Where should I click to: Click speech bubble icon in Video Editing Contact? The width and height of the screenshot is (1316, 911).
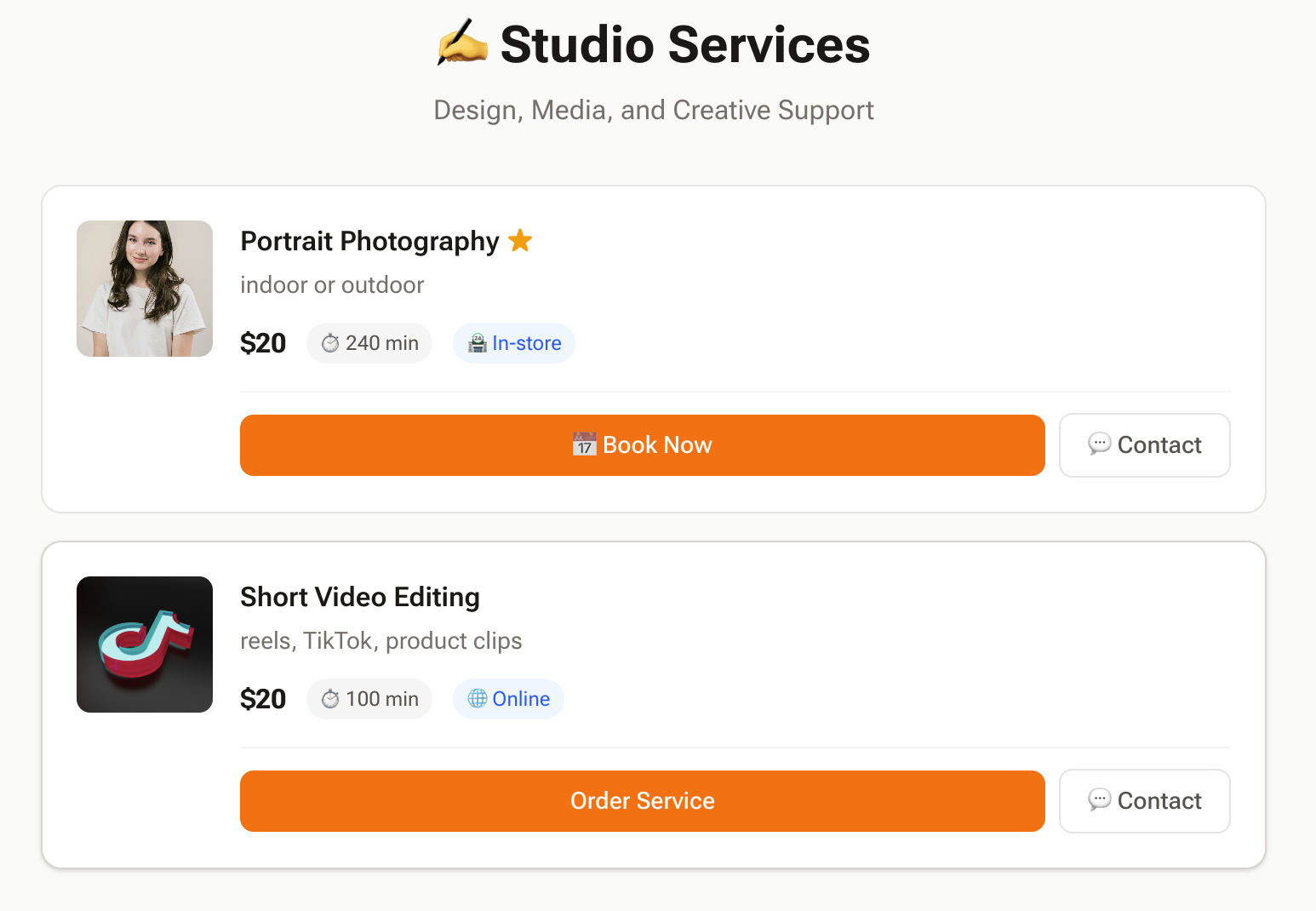pos(1099,800)
